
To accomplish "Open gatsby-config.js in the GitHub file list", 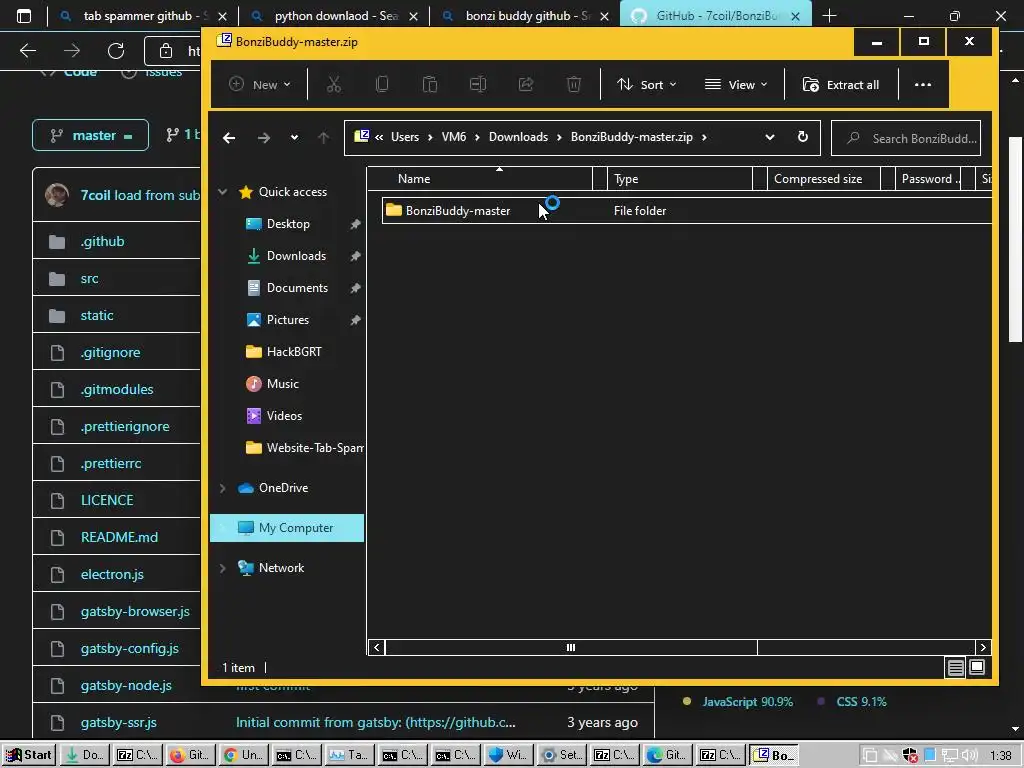I will pyautogui.click(x=129, y=648).
